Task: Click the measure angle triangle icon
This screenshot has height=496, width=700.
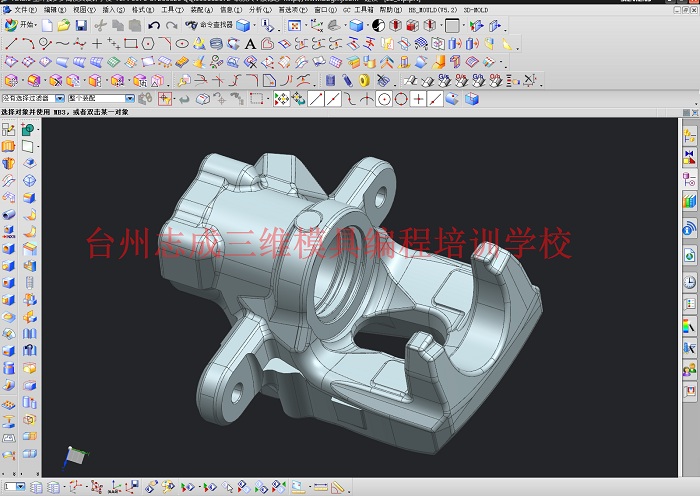Action: pyautogui.click(x=338, y=487)
